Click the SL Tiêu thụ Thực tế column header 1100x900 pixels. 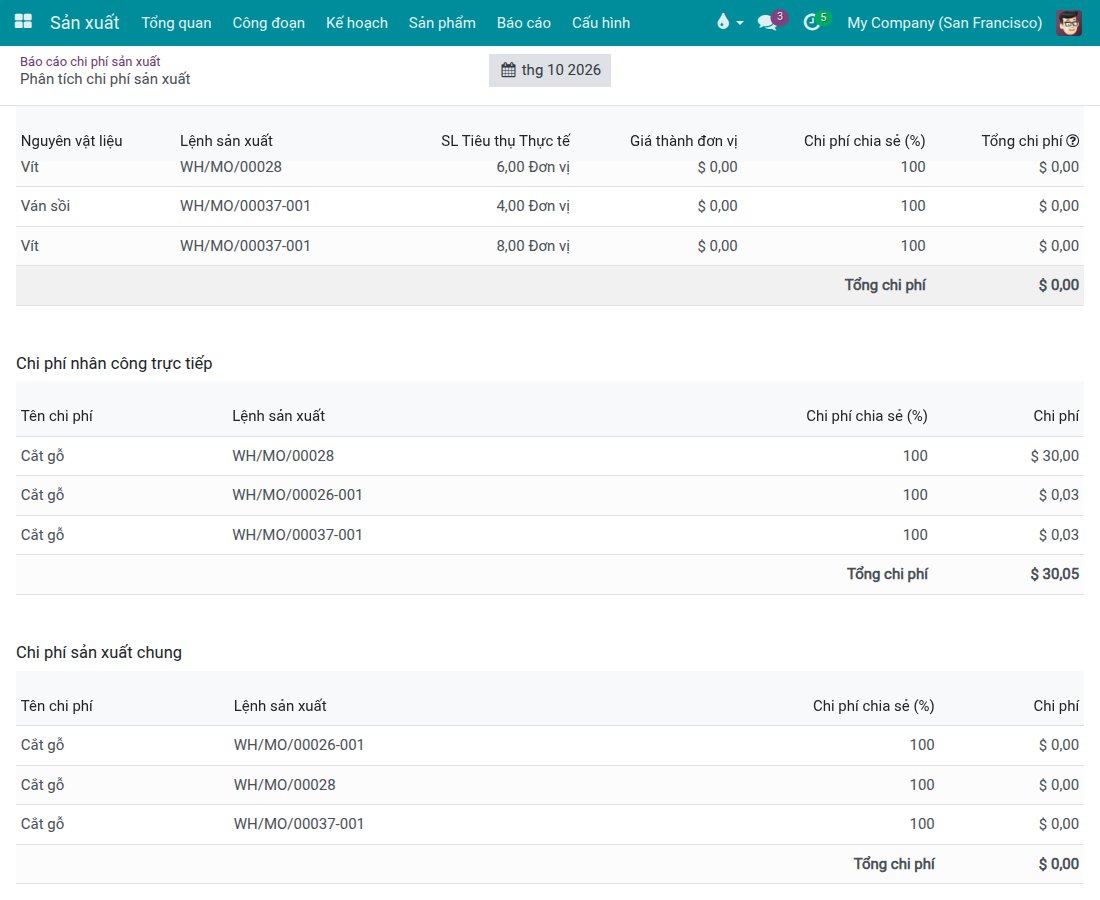tap(505, 141)
